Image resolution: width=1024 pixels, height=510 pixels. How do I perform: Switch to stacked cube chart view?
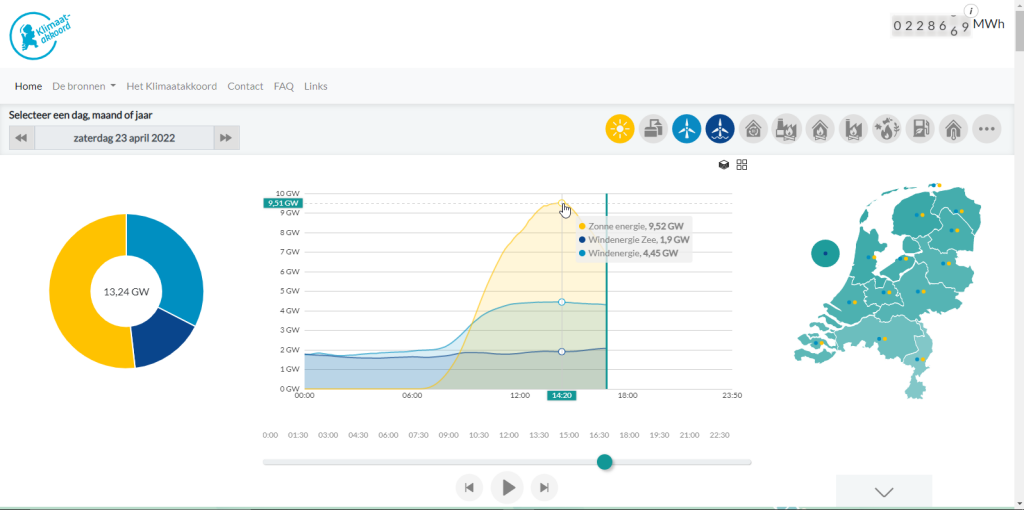[724, 165]
